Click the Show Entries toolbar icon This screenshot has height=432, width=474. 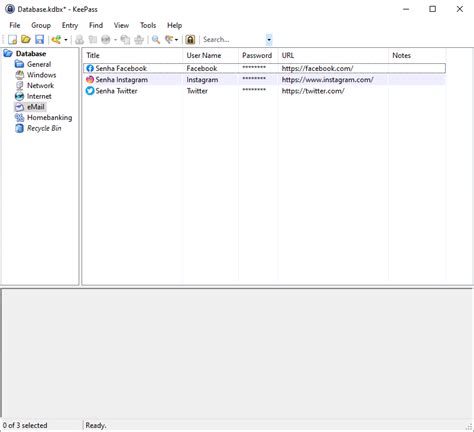click(x=169, y=40)
